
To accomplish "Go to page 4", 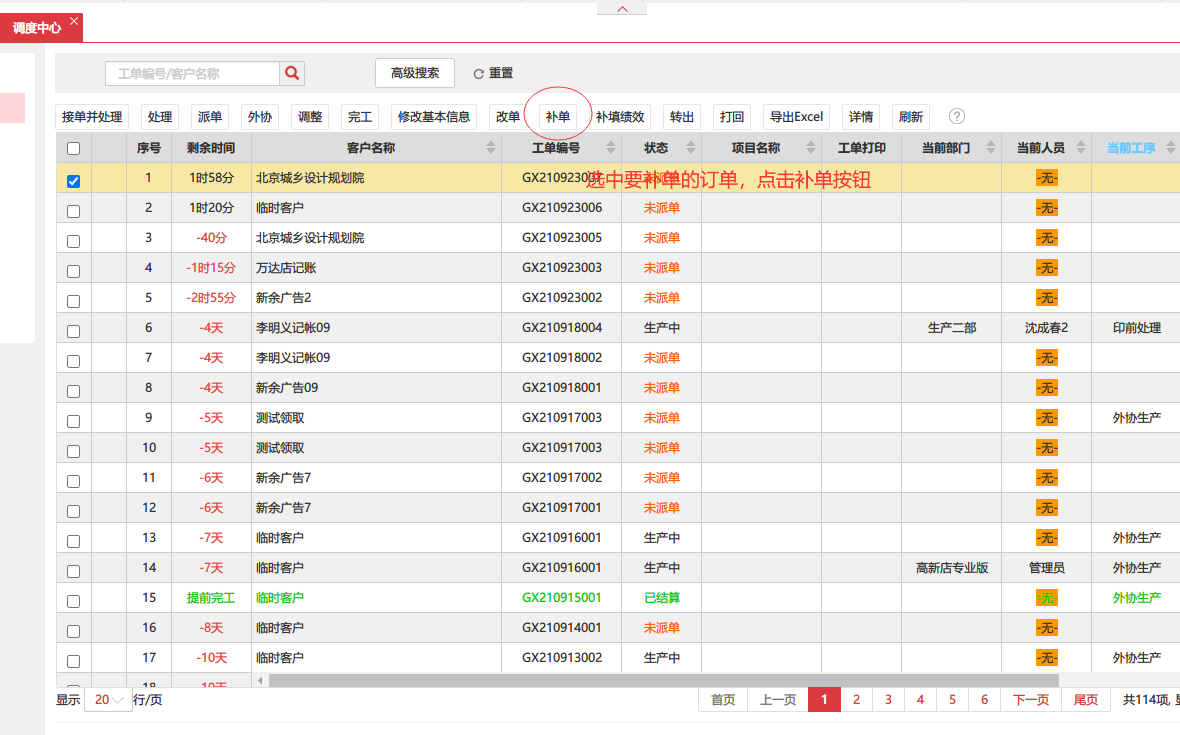I will click(x=920, y=700).
